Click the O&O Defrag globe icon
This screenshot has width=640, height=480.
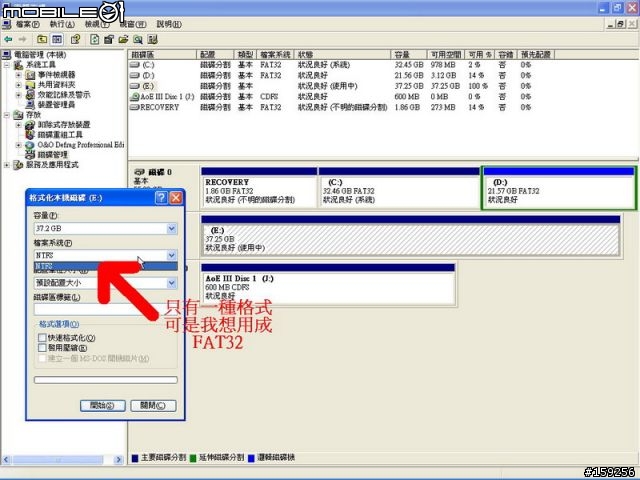(x=30, y=145)
